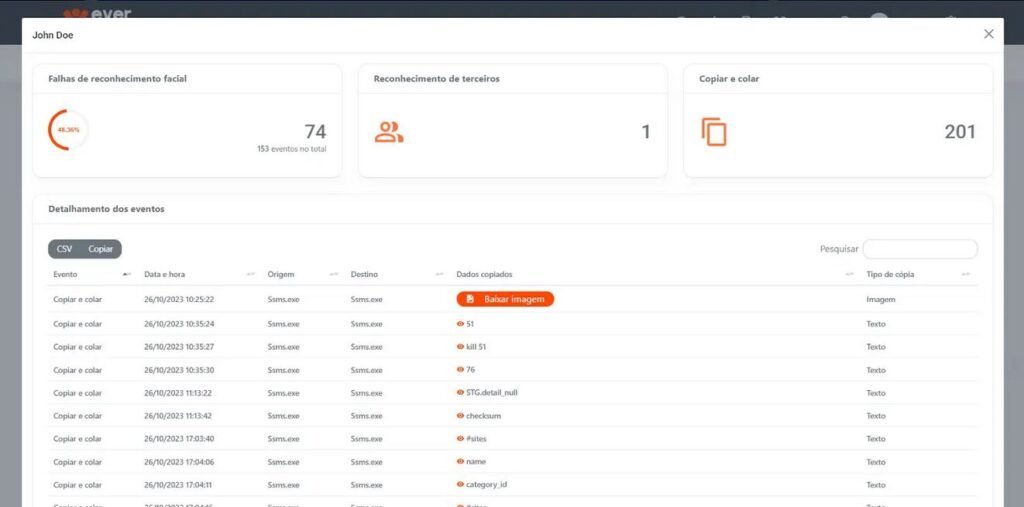This screenshot has height=507, width=1024.
Task: Toggle eye icon next to kill 51
Action: pyautogui.click(x=460, y=347)
